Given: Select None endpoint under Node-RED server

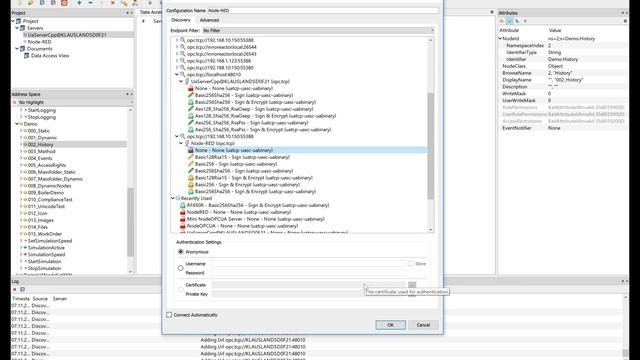Looking at the screenshot, I should pyautogui.click(x=233, y=150).
